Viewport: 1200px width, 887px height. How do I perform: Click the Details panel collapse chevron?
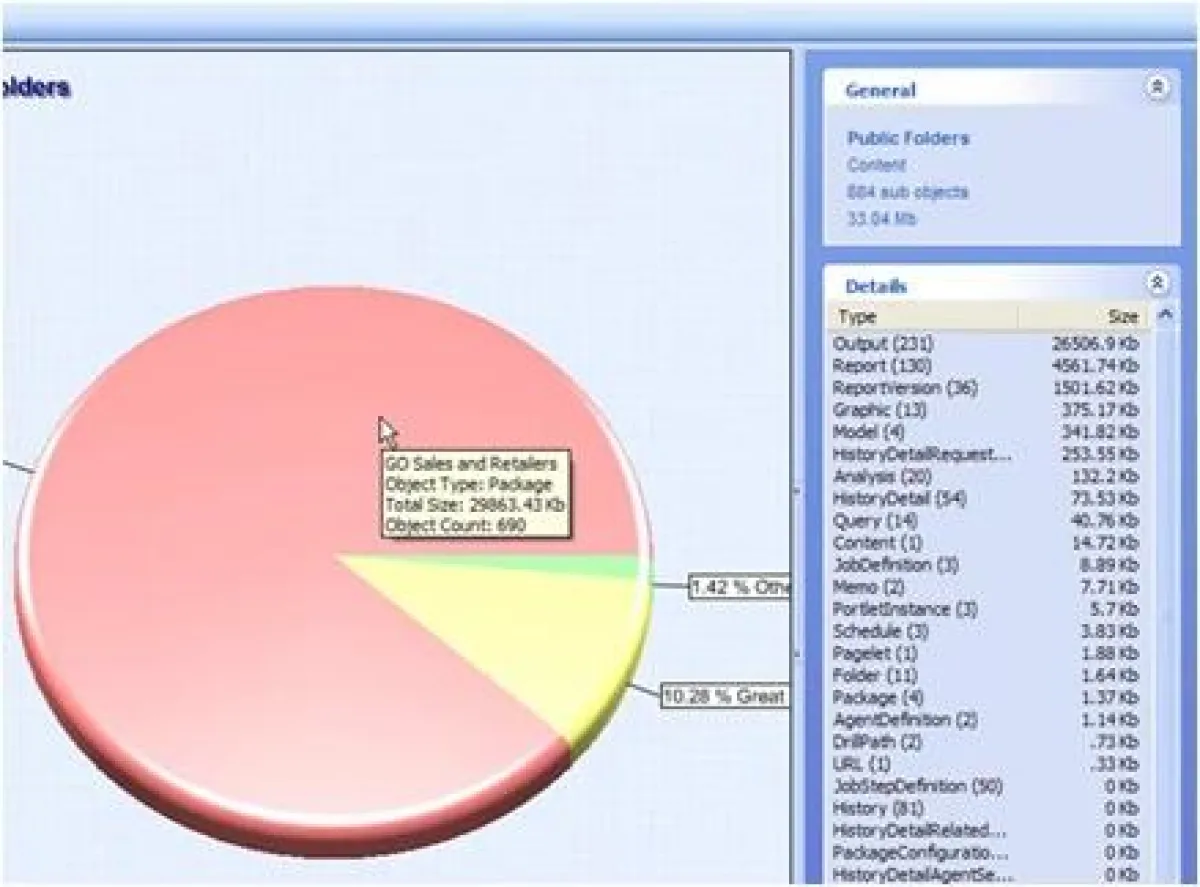tap(1160, 283)
